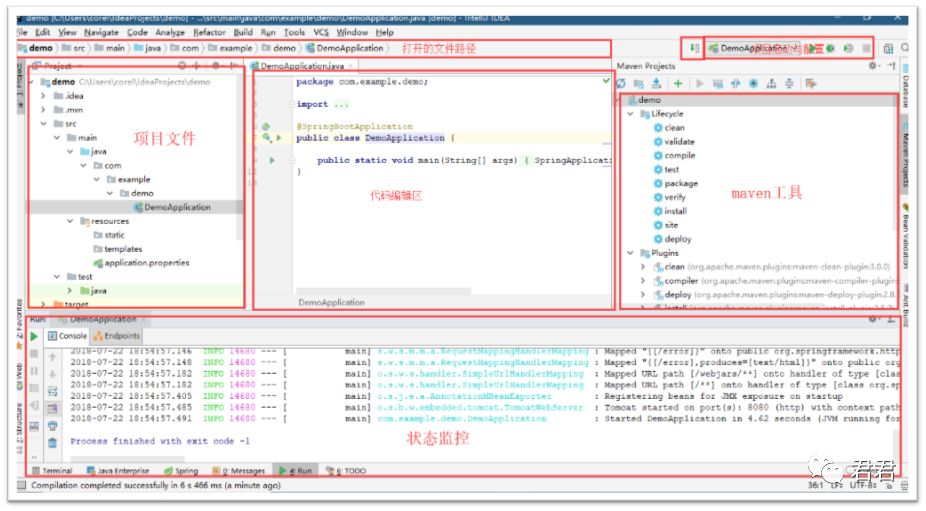Viewport: 926px width, 511px height.
Task: Open Maven Projects panel gear options
Action: coord(872,66)
